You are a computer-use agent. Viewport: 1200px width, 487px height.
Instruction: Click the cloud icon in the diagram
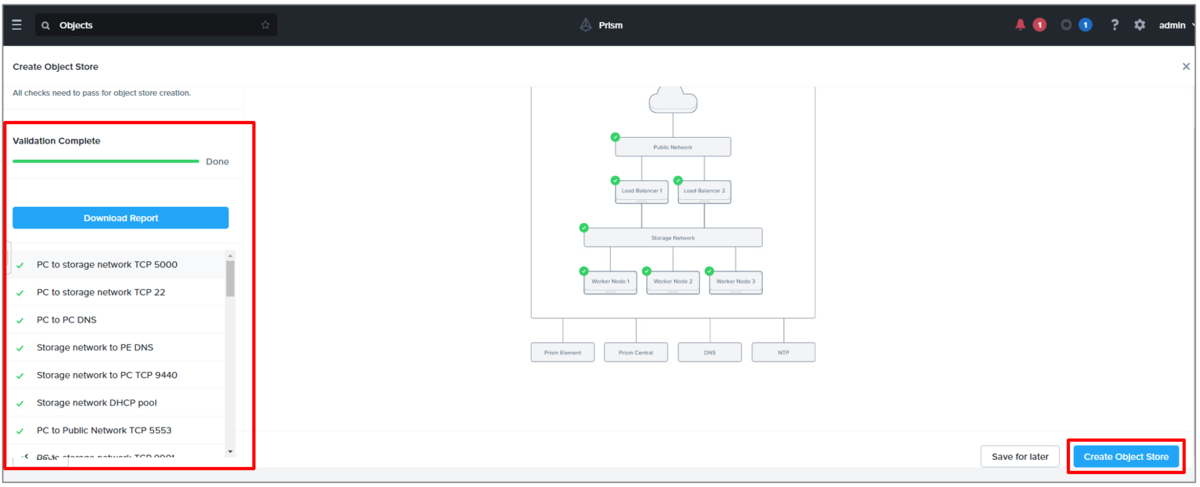[x=673, y=99]
